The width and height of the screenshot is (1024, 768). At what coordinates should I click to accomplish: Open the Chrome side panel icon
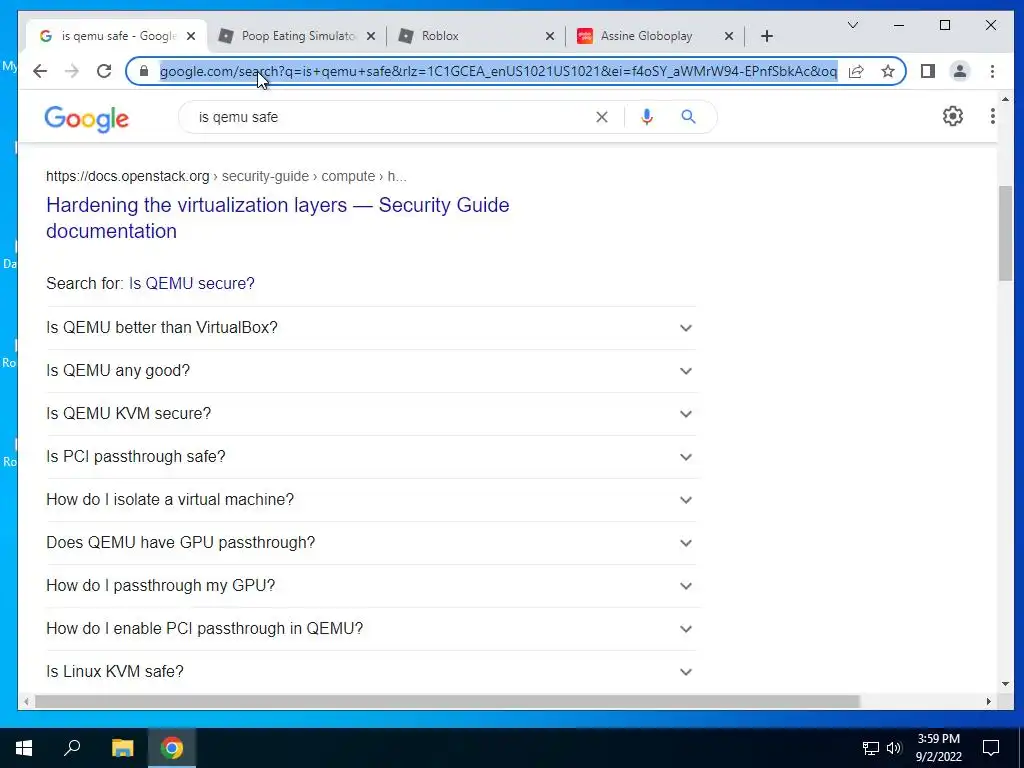(928, 71)
